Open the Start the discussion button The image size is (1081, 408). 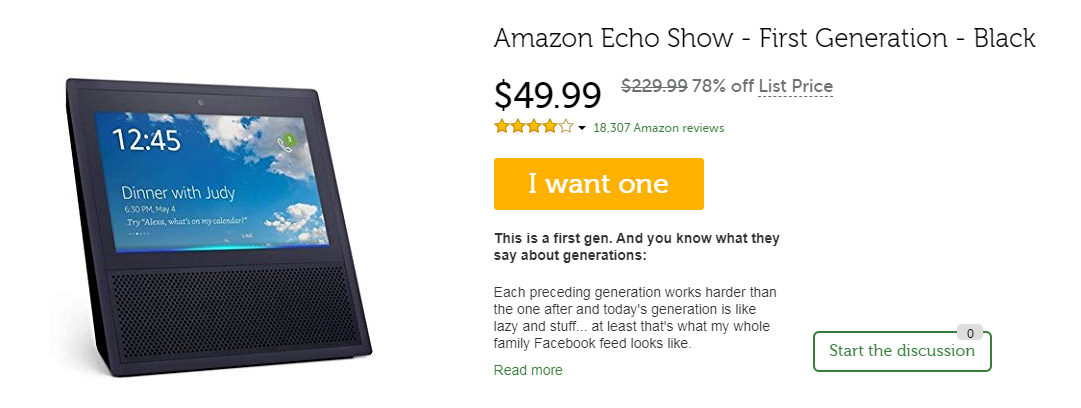(x=902, y=351)
